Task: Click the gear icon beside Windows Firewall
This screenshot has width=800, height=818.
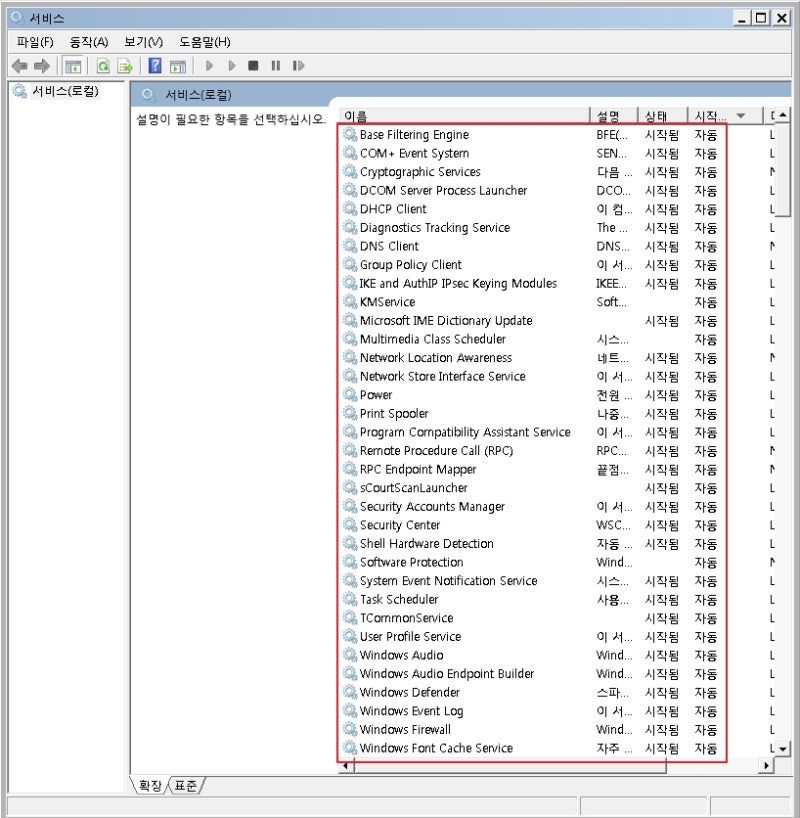Action: (x=350, y=729)
